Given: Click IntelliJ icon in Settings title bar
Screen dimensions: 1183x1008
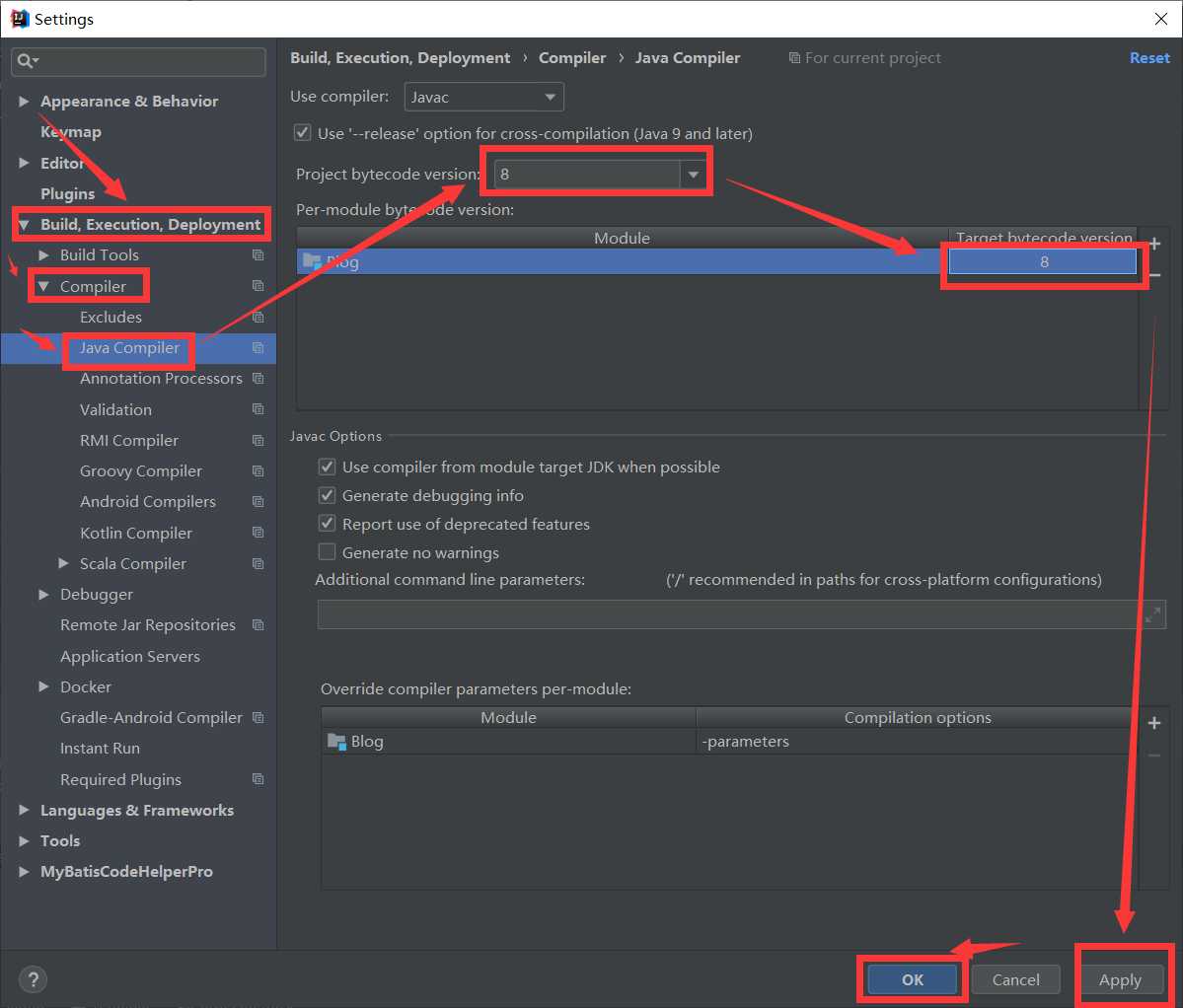Looking at the screenshot, I should tap(19, 19).
